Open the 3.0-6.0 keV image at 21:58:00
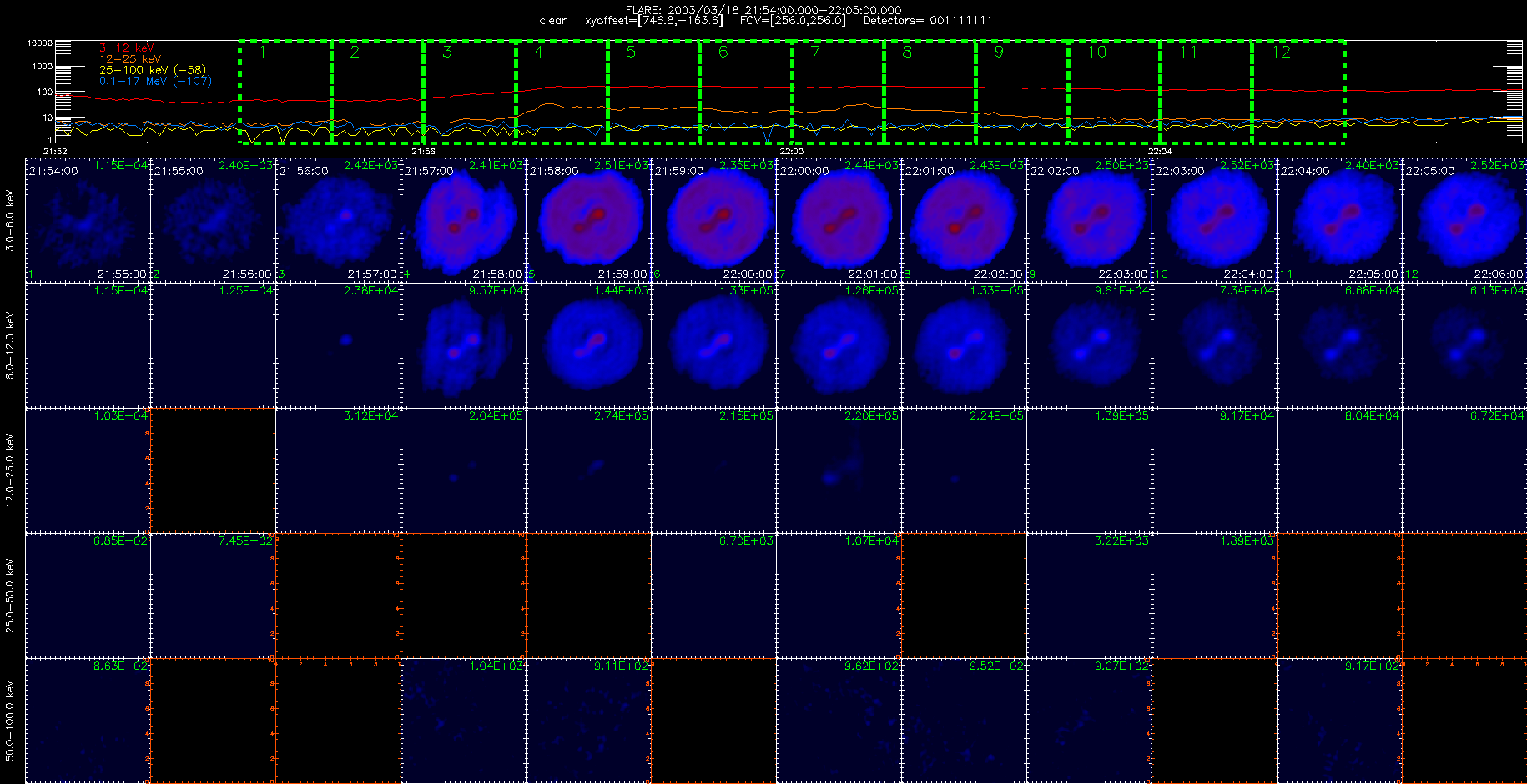This screenshot has height=784, width=1527. tap(588, 219)
